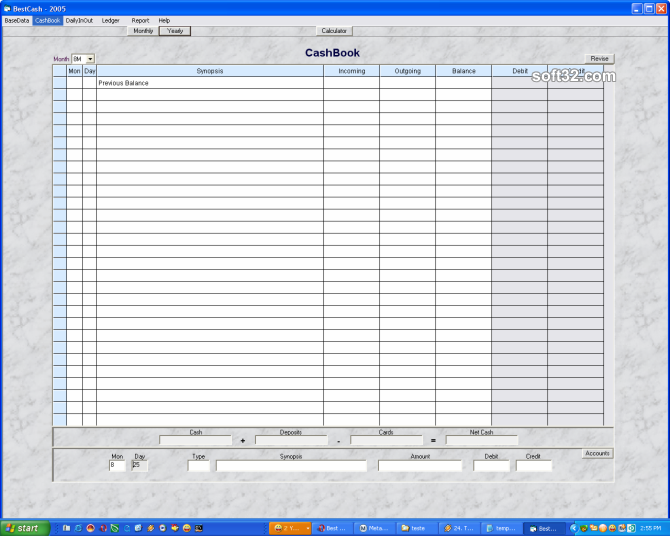Click the yellow smiley quick launch icon

click(187, 528)
